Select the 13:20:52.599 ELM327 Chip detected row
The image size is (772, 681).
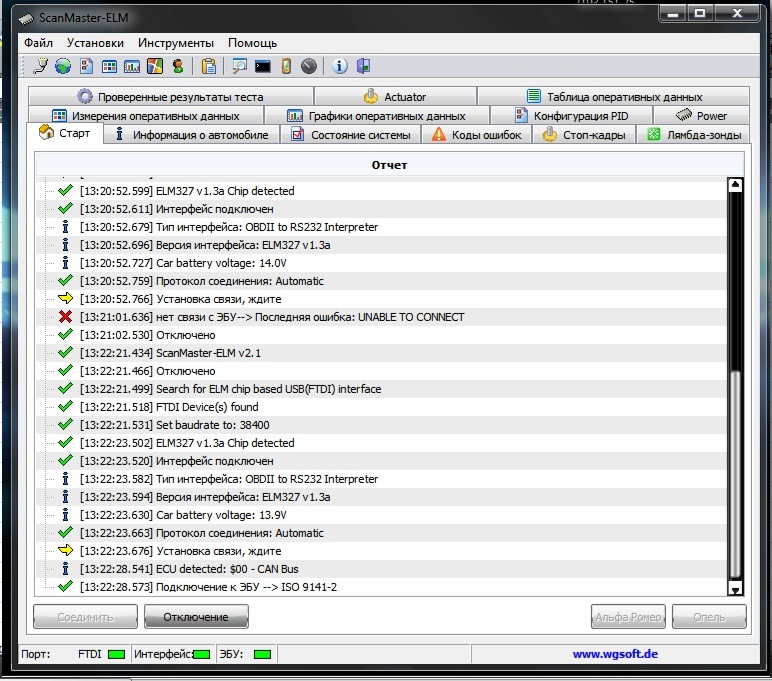(381, 191)
